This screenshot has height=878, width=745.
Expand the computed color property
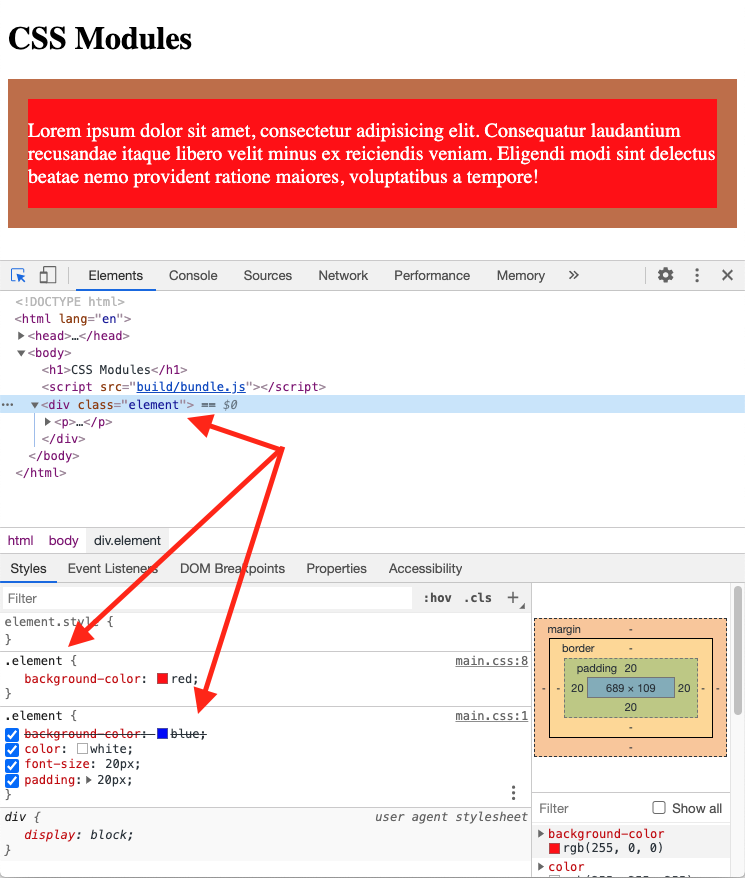[x=541, y=866]
